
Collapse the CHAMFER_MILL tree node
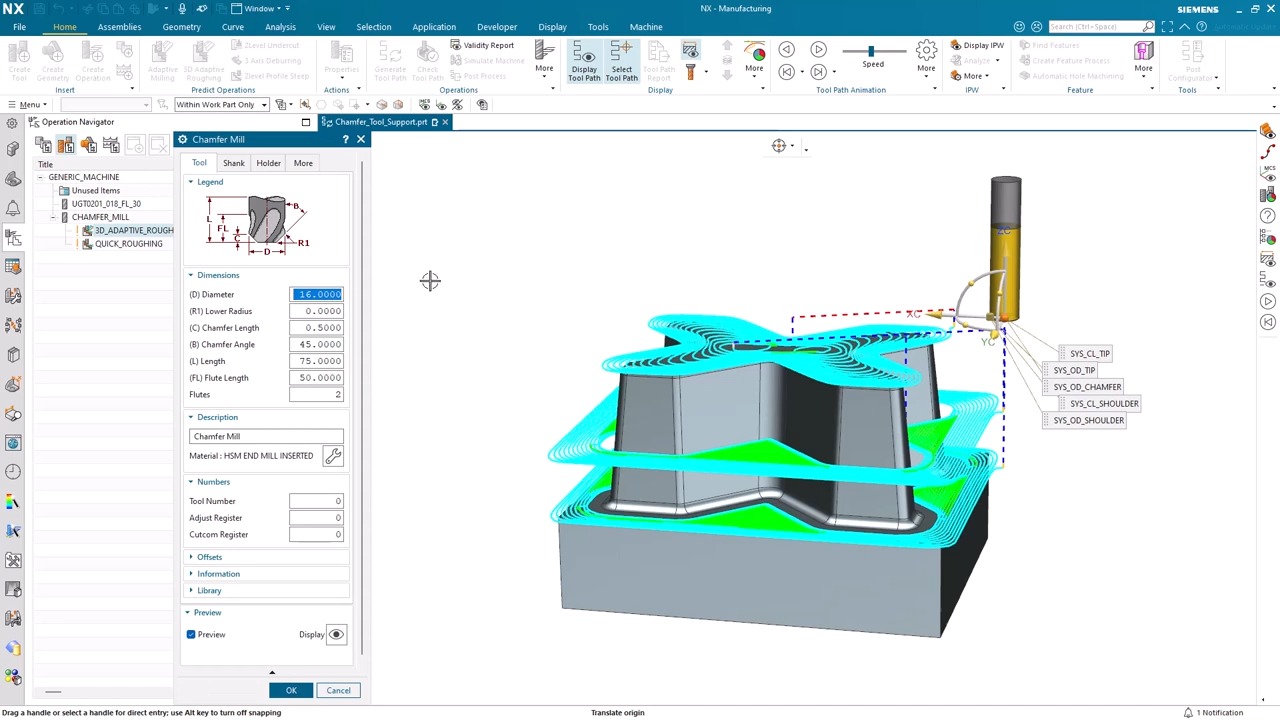[53, 217]
